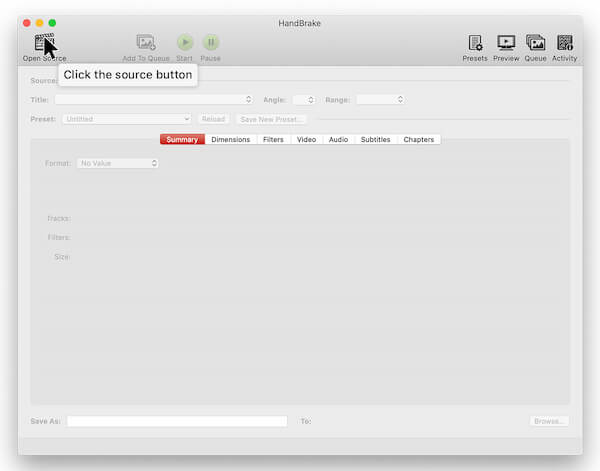Switch to the Summary tab
The width and height of the screenshot is (600, 471).
(182, 139)
